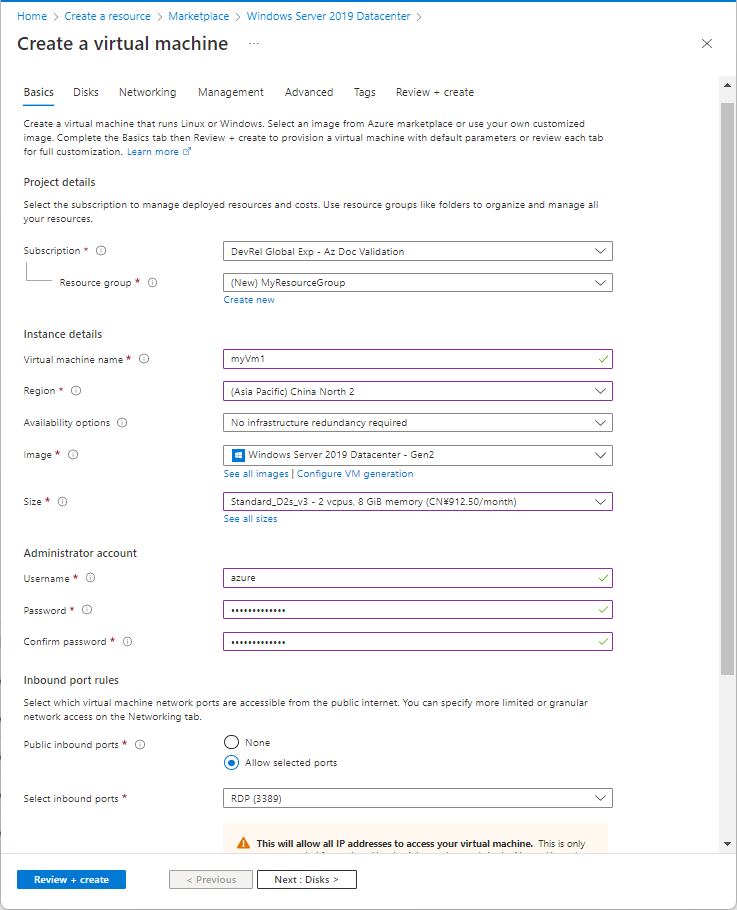Click the Confirm password input field
737x910 pixels.
[418, 642]
